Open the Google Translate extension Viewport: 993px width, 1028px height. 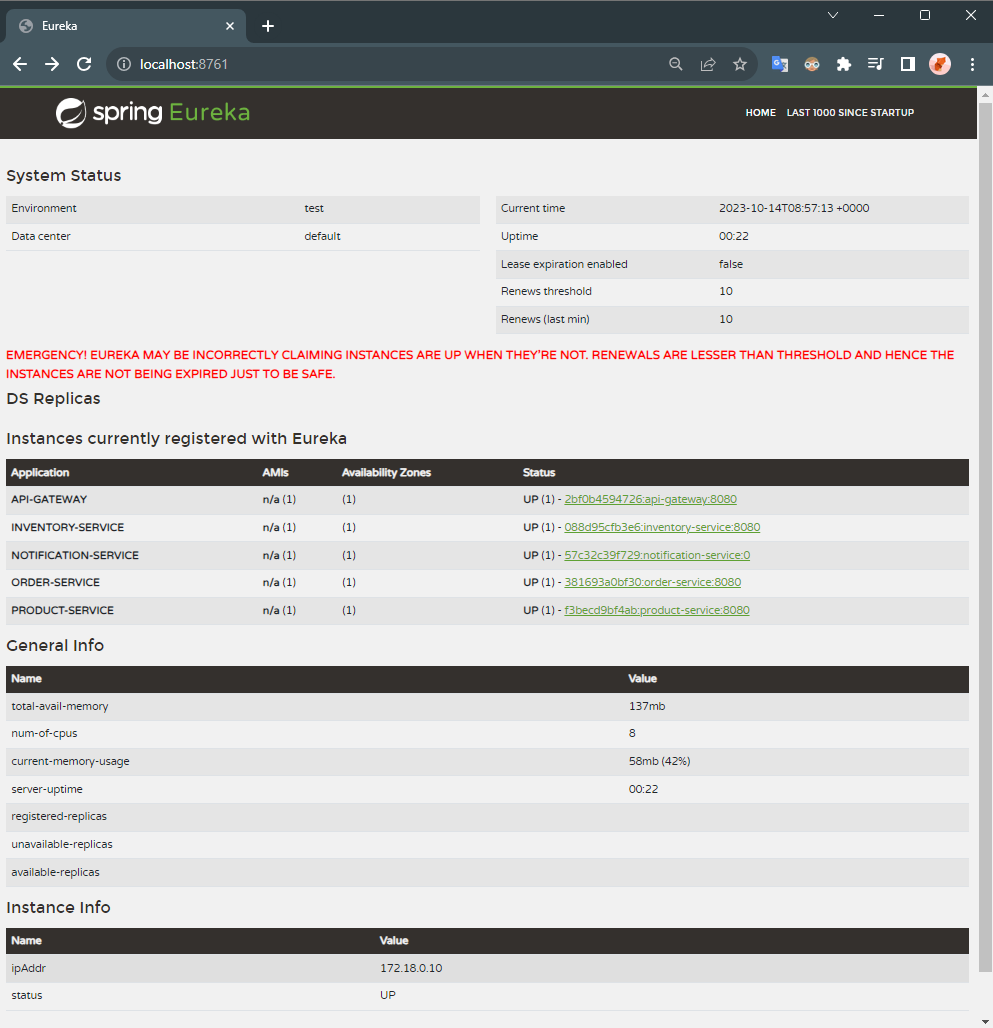point(780,64)
